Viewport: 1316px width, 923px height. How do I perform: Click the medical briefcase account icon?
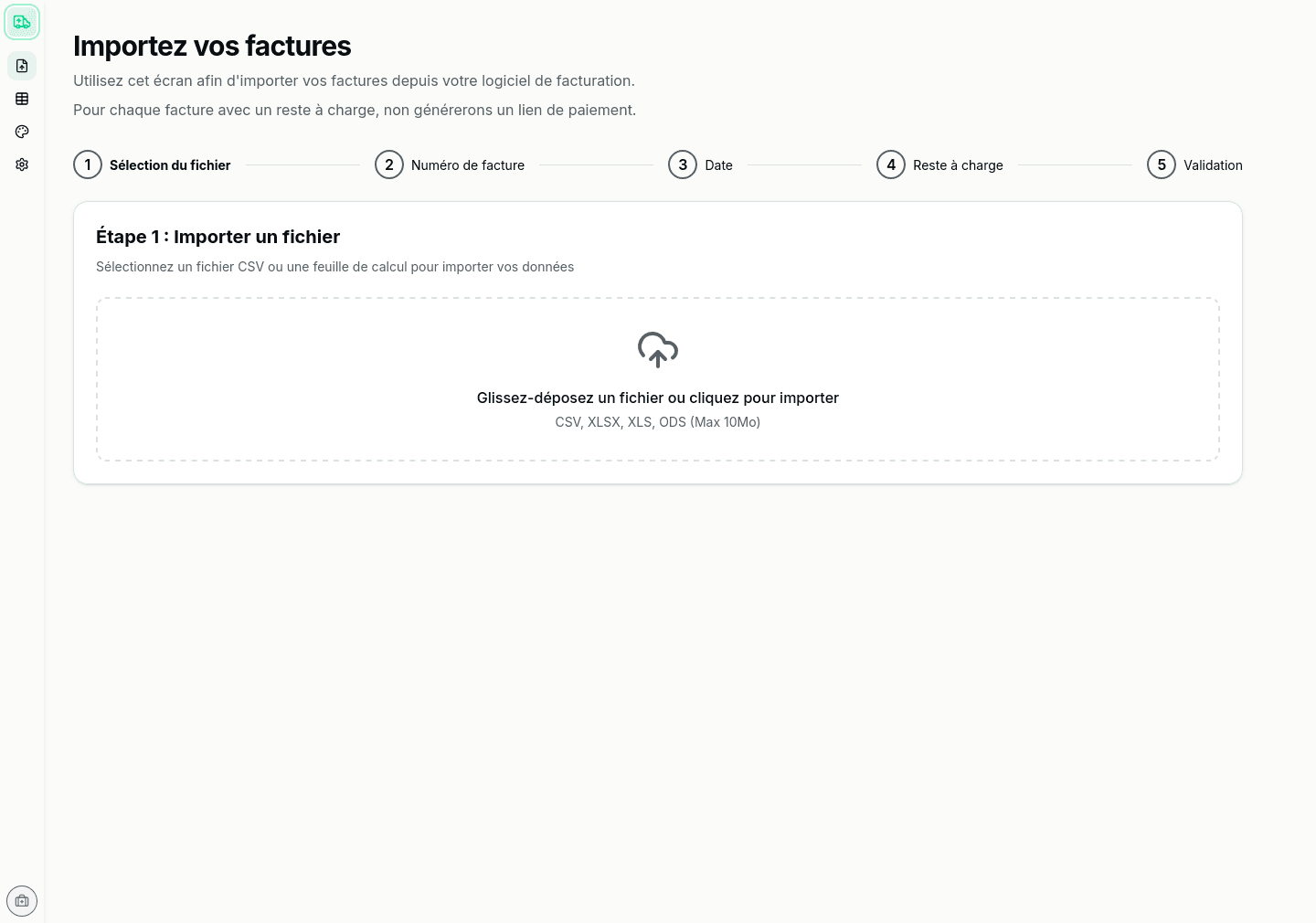pyautogui.click(x=22, y=901)
